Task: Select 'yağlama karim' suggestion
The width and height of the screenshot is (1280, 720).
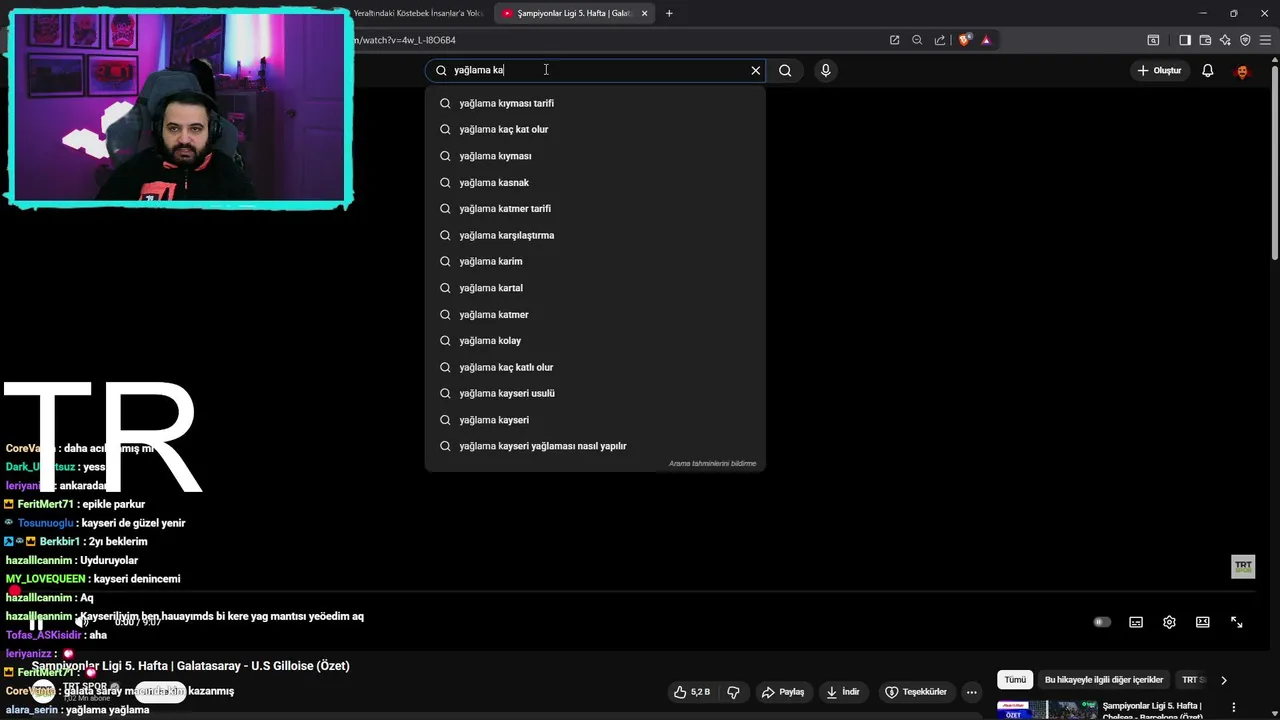Action: [595, 261]
